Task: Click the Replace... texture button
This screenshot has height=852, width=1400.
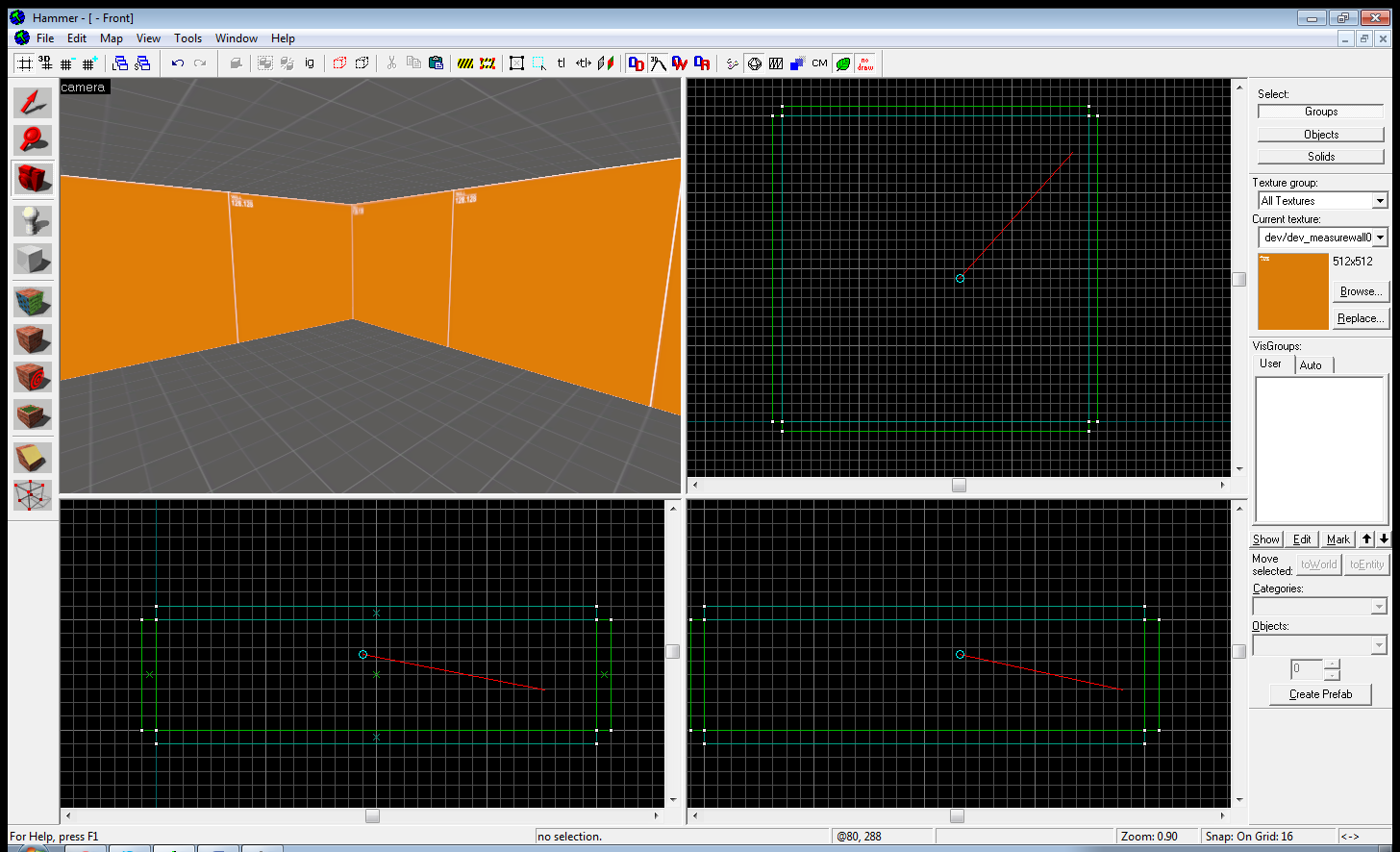Action: tap(1361, 318)
